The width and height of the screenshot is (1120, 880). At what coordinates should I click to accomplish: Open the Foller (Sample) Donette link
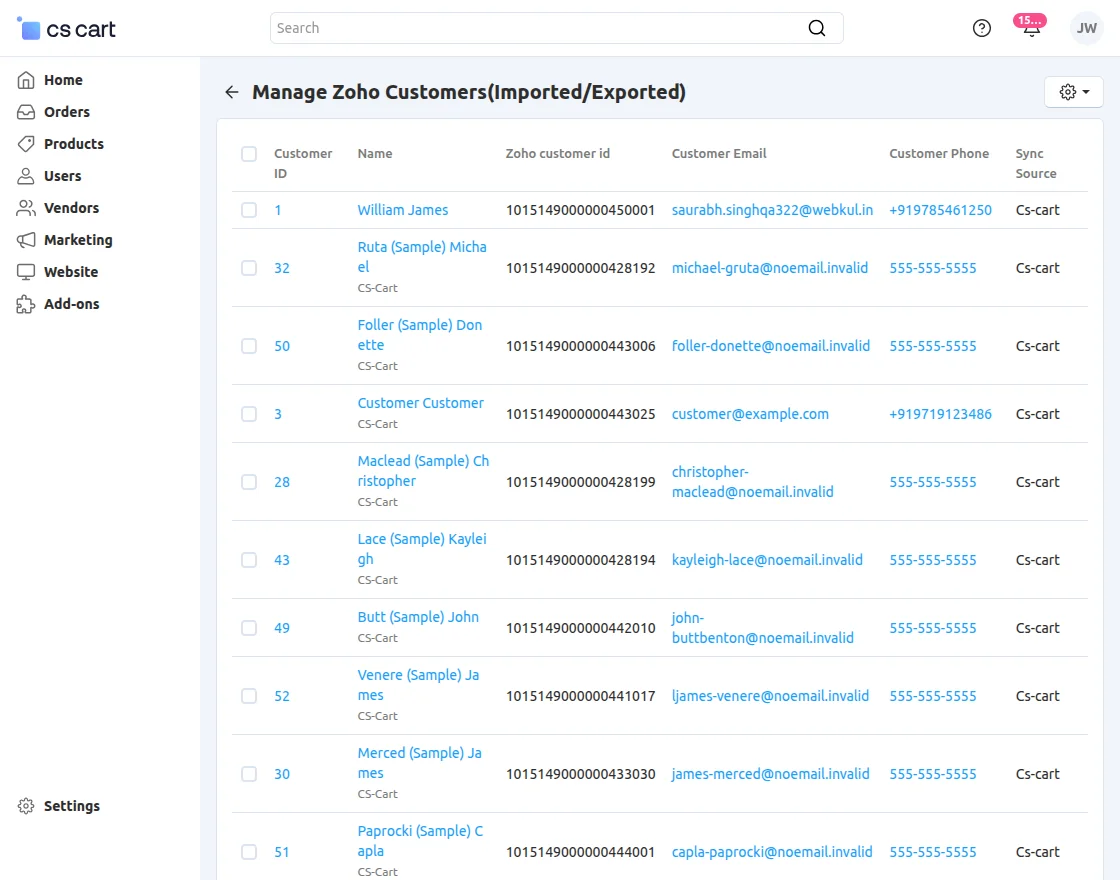click(420, 335)
